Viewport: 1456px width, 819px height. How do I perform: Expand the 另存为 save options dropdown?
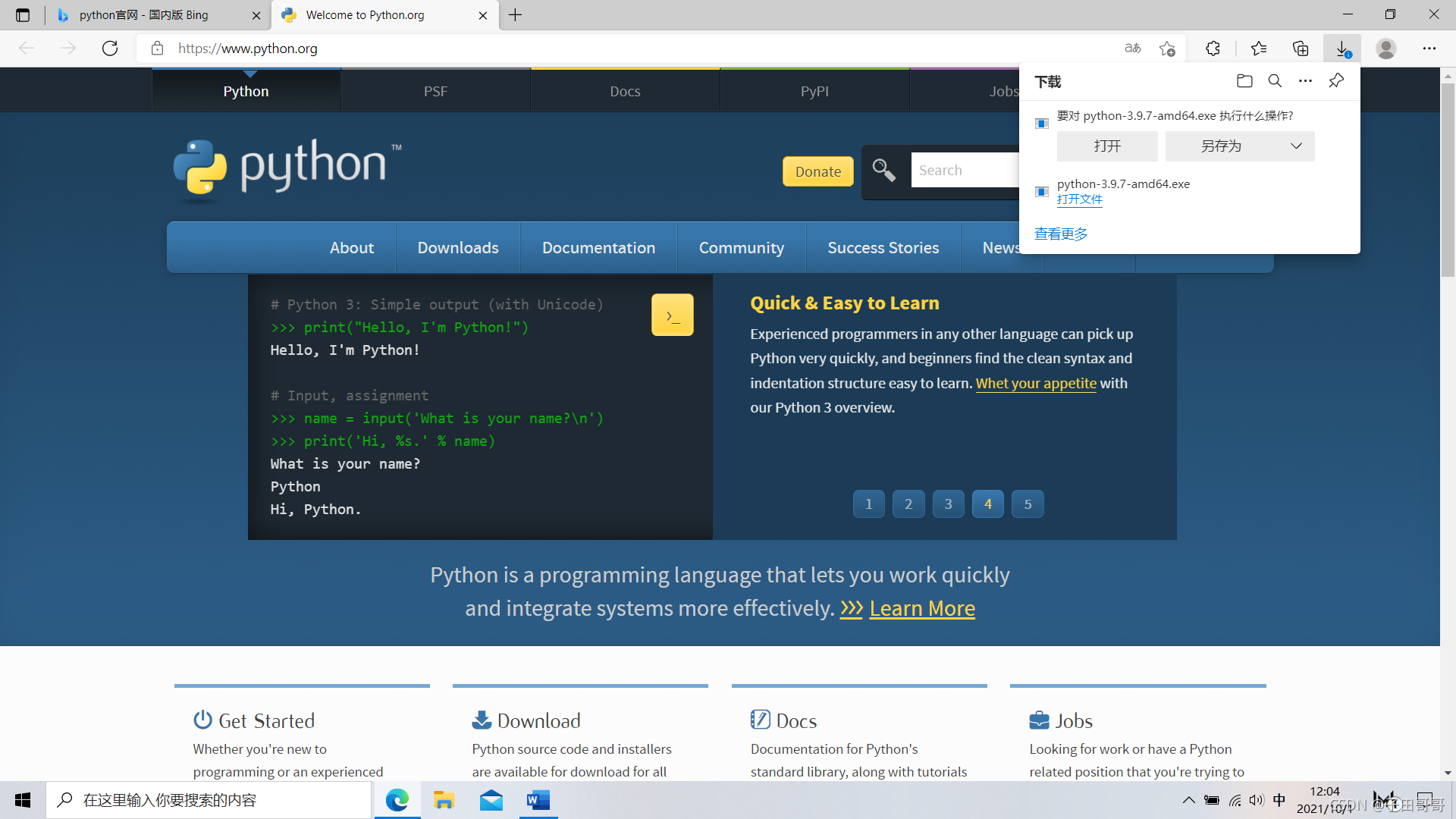point(1295,146)
